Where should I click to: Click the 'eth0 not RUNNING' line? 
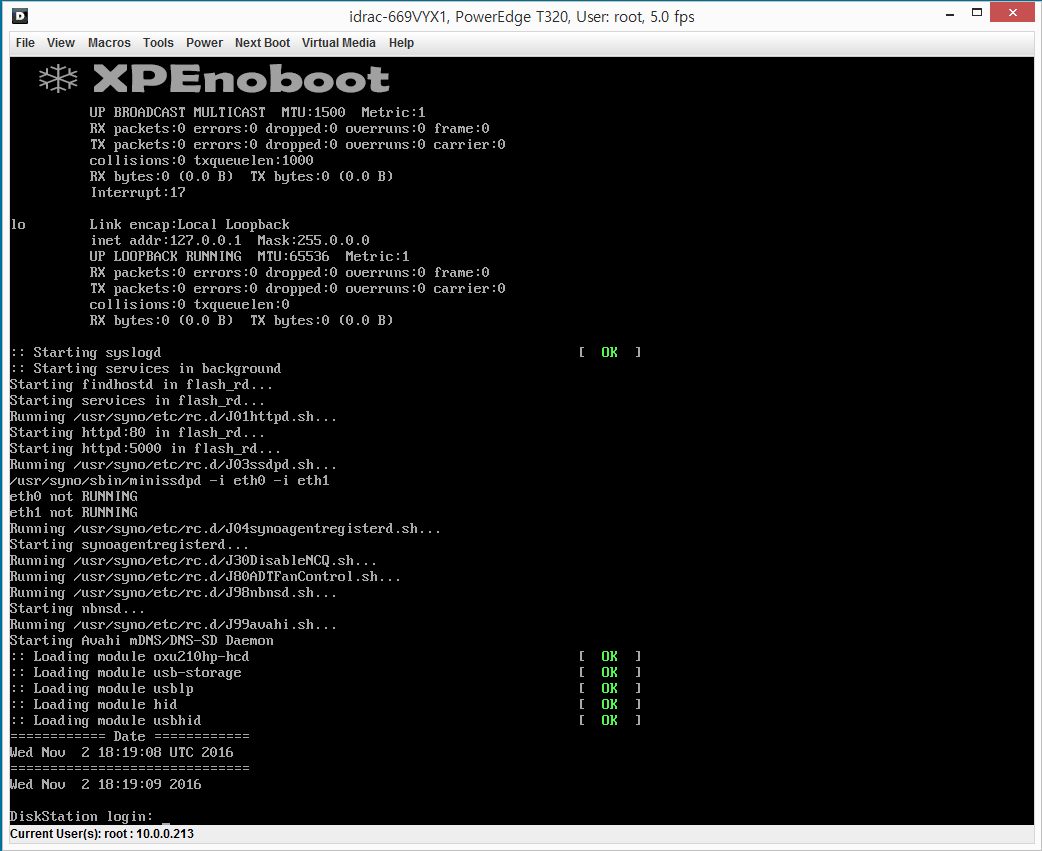point(74,496)
